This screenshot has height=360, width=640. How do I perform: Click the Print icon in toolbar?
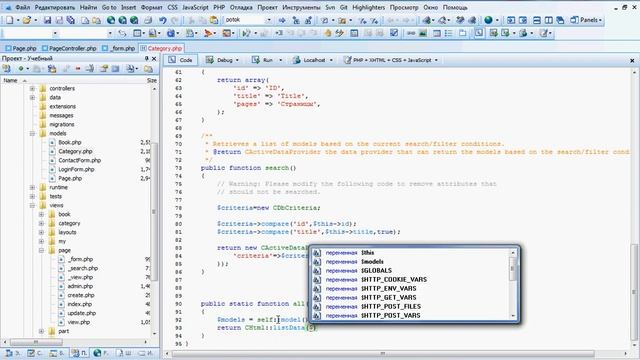coord(148,20)
